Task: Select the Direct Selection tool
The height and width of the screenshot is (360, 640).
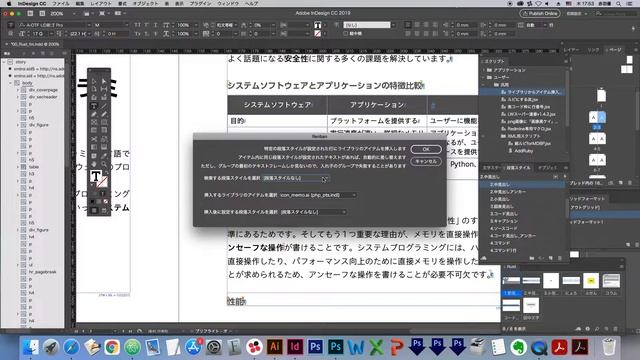Action: pyautogui.click(x=104, y=81)
